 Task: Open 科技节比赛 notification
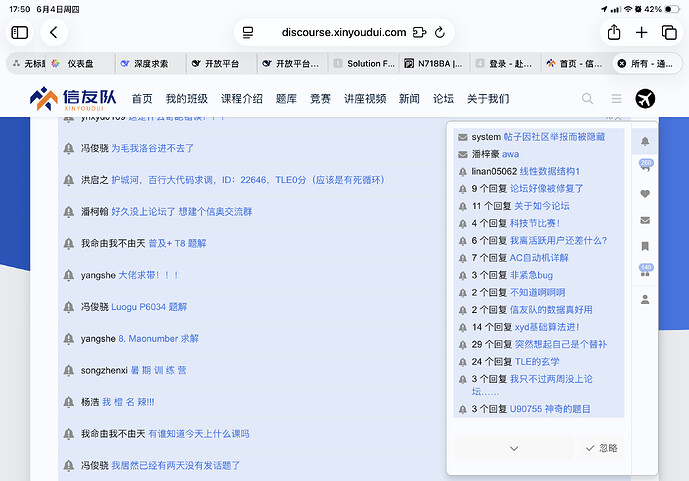coord(539,223)
